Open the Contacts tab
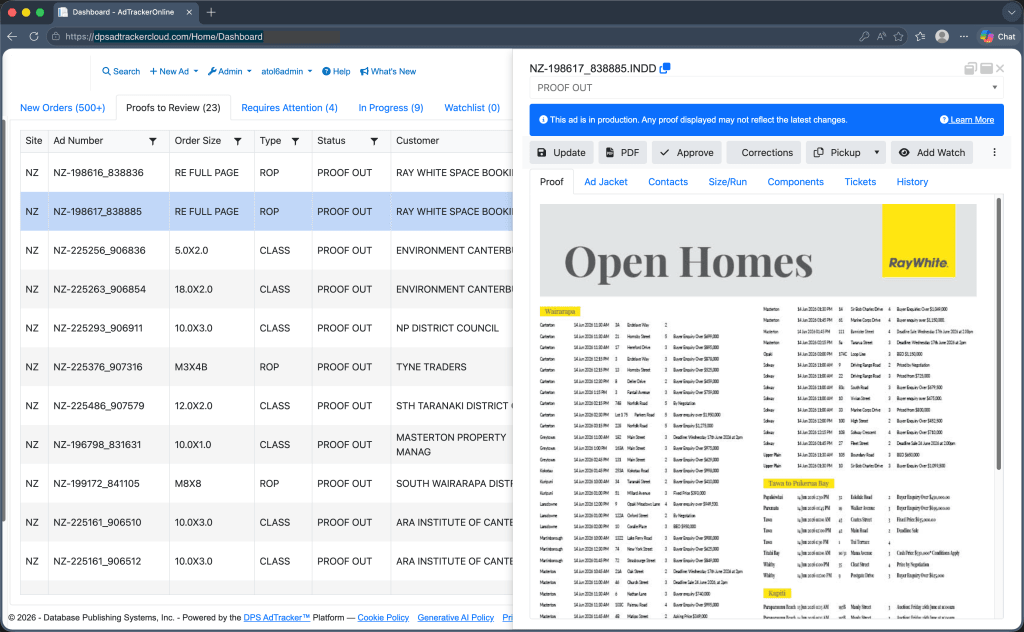 [x=667, y=182]
